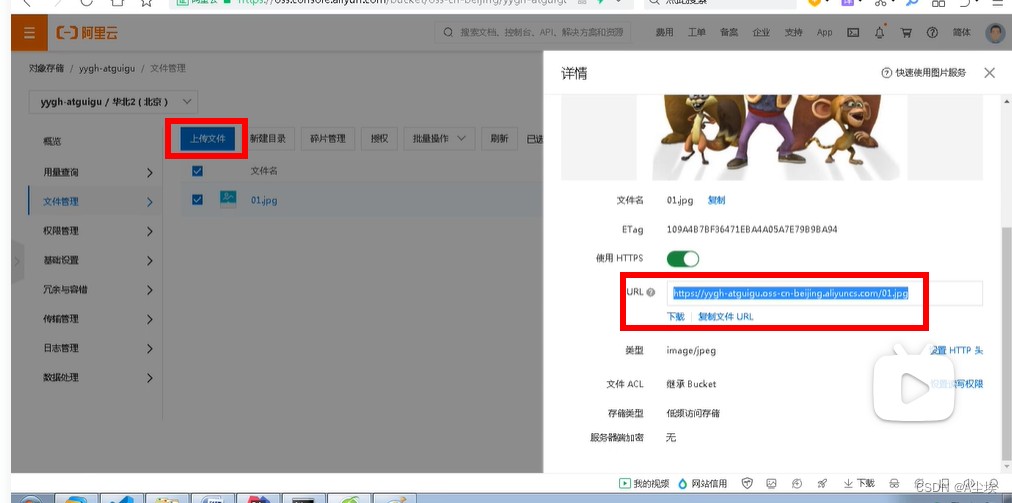Click the file URL text field
The height and width of the screenshot is (503, 1012).
tap(825, 293)
